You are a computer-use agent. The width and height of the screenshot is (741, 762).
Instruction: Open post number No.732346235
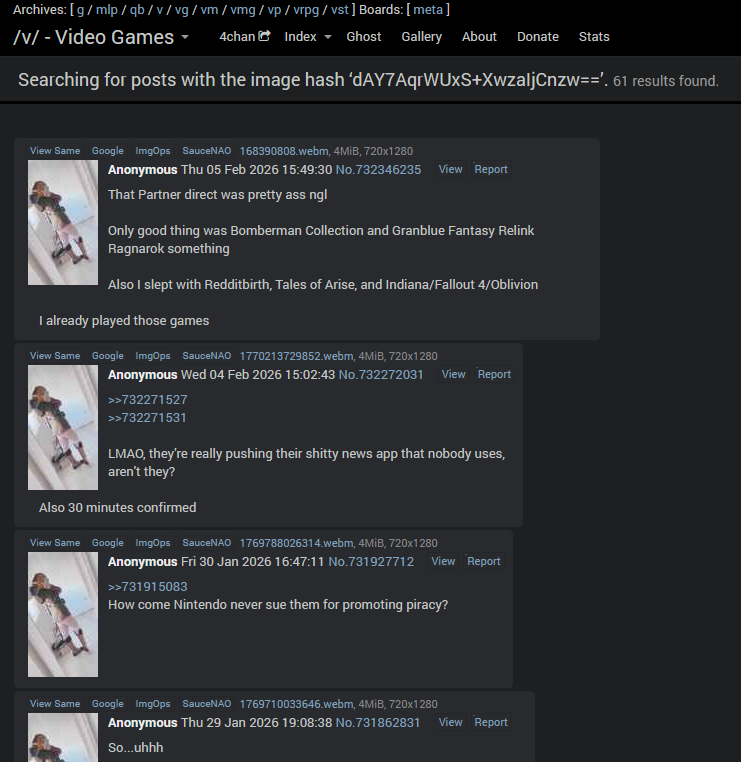379,170
